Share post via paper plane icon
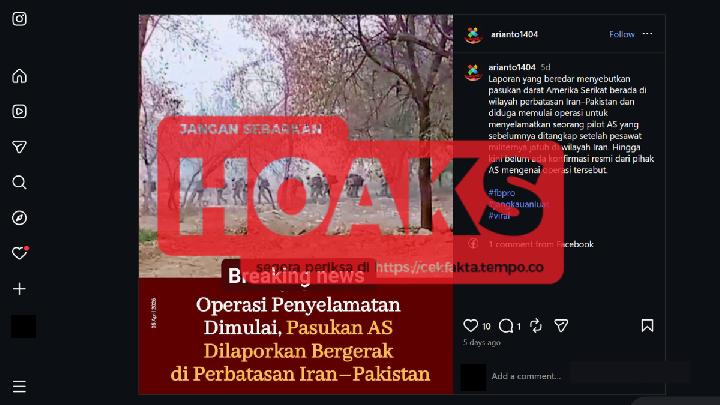This screenshot has width=720, height=405. [561, 326]
